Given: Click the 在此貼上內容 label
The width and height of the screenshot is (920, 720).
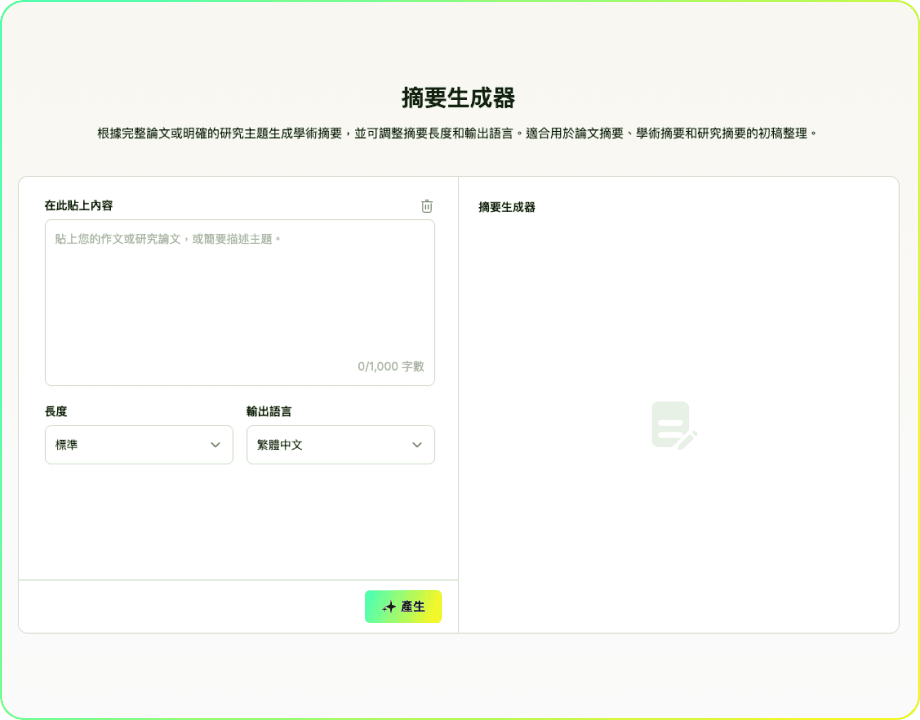Looking at the screenshot, I should pyautogui.click(x=79, y=205).
